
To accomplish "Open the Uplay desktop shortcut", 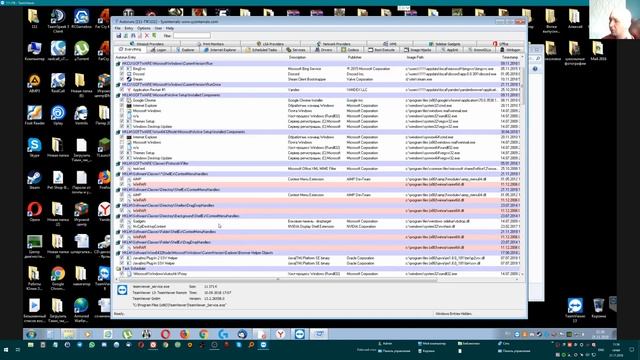I will 58,115.
